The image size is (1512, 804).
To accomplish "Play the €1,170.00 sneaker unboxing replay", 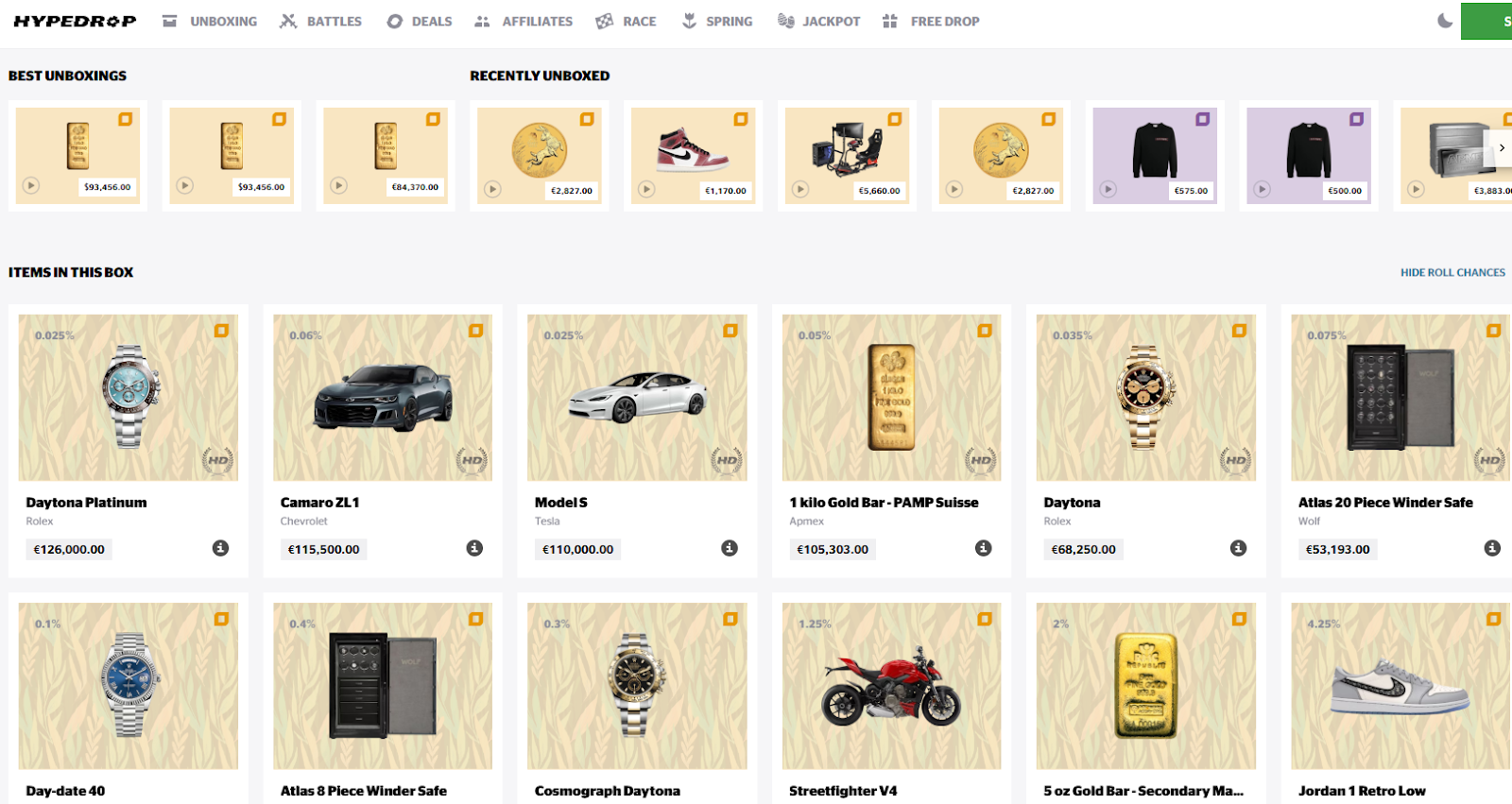I will pyautogui.click(x=646, y=189).
